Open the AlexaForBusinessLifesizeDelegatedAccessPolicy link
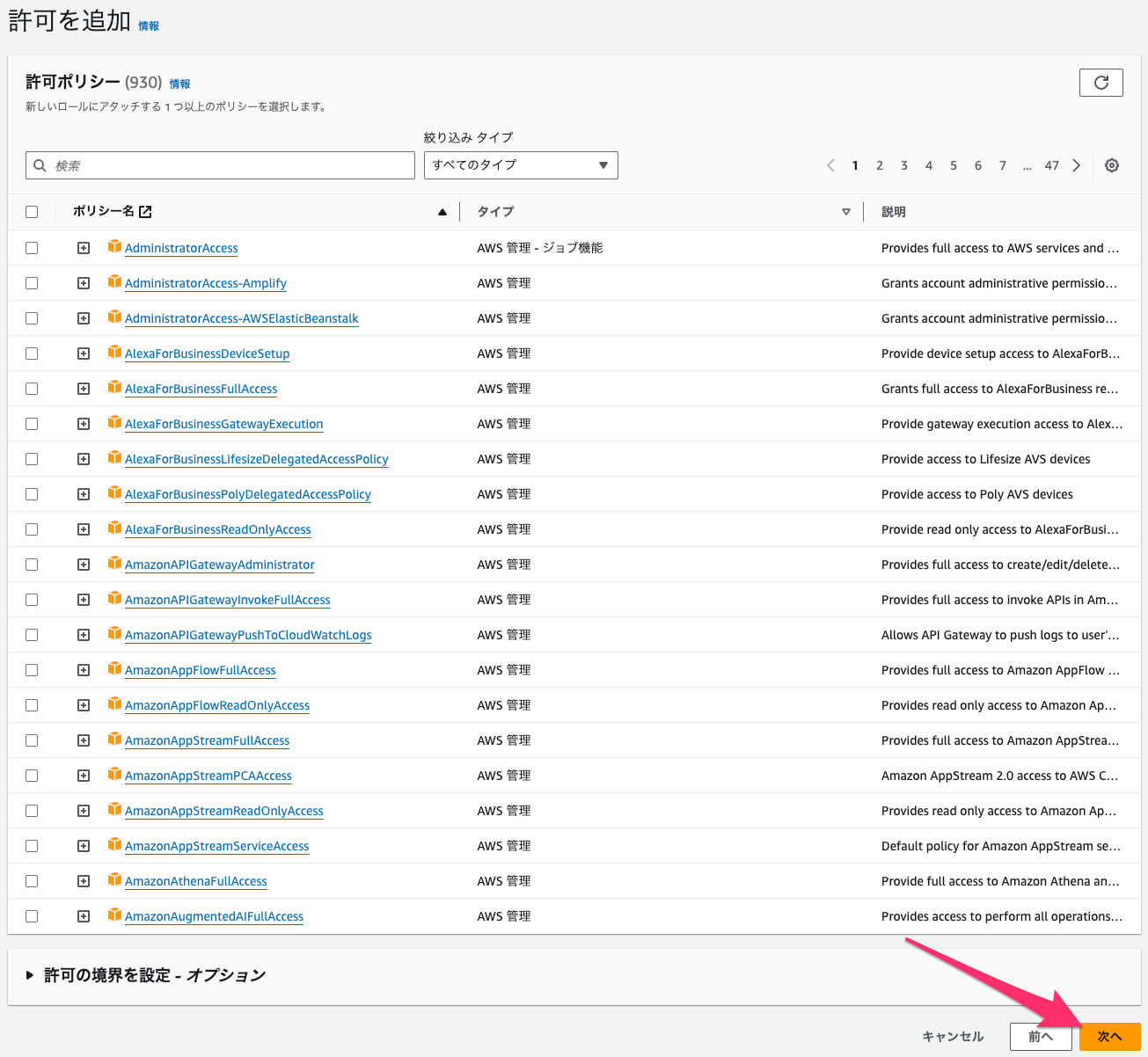The width and height of the screenshot is (1148, 1057). [257, 459]
